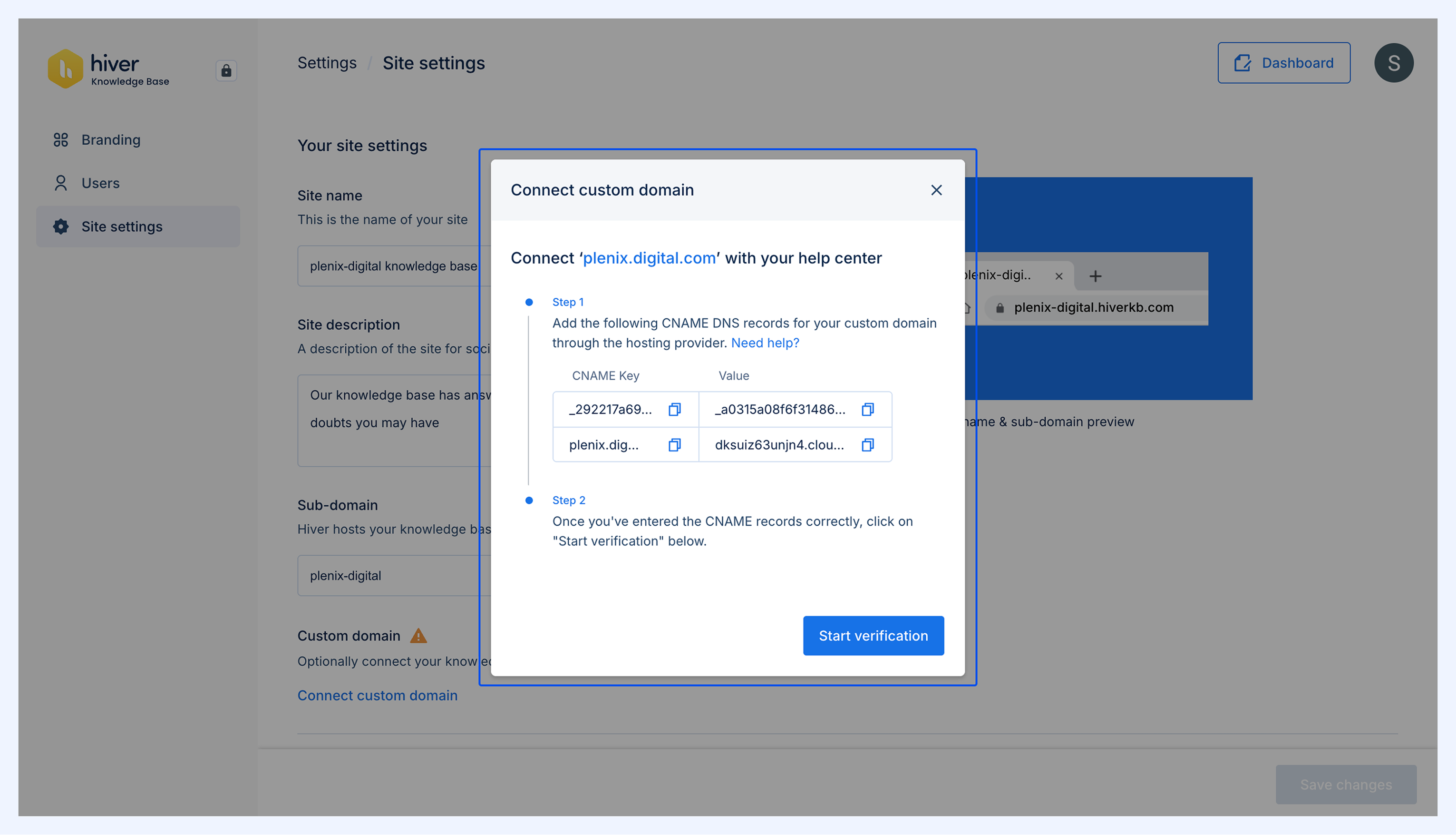Open Branding in the sidebar
The height and width of the screenshot is (835, 1456).
(x=138, y=140)
